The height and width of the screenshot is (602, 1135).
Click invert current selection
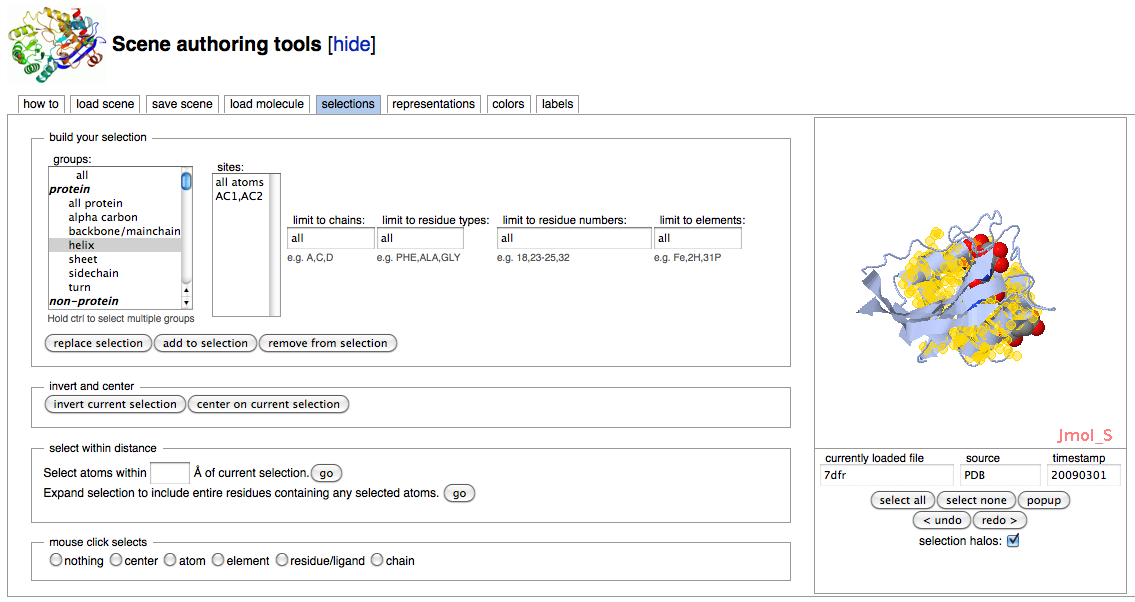[x=115, y=404]
